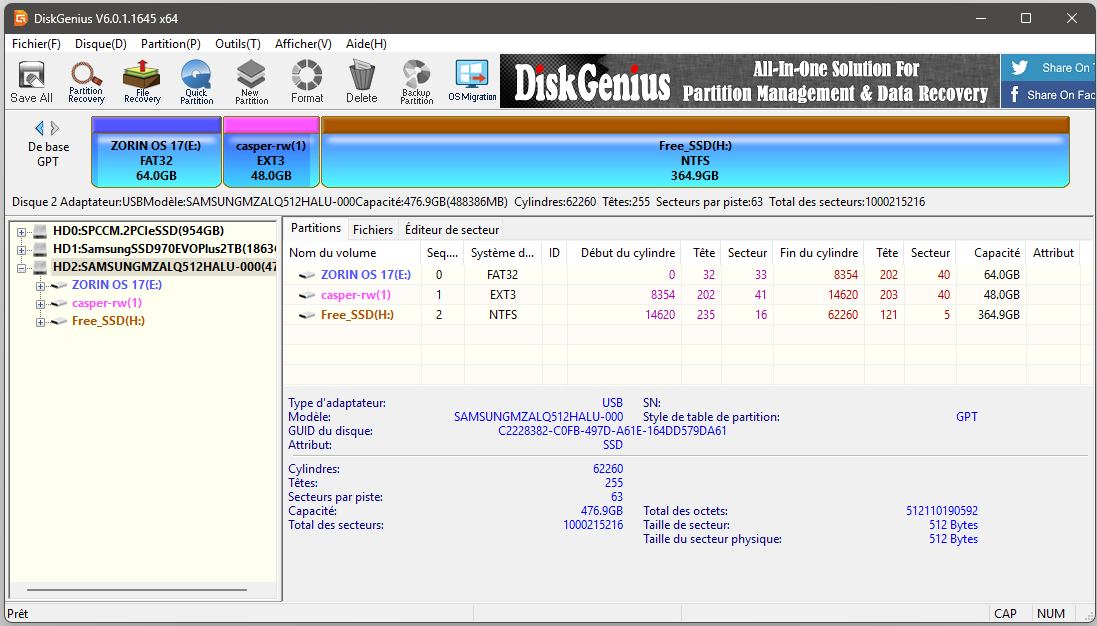The width and height of the screenshot is (1097, 626).
Task: Click the 364.9GB capacity cell
Action: pyautogui.click(x=998, y=315)
